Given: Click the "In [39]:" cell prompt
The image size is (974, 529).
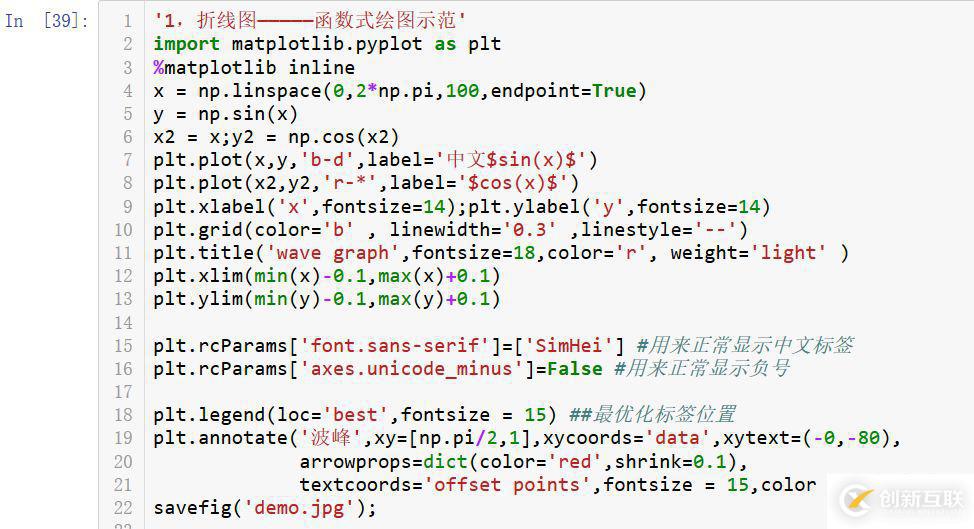Looking at the screenshot, I should pos(47,20).
